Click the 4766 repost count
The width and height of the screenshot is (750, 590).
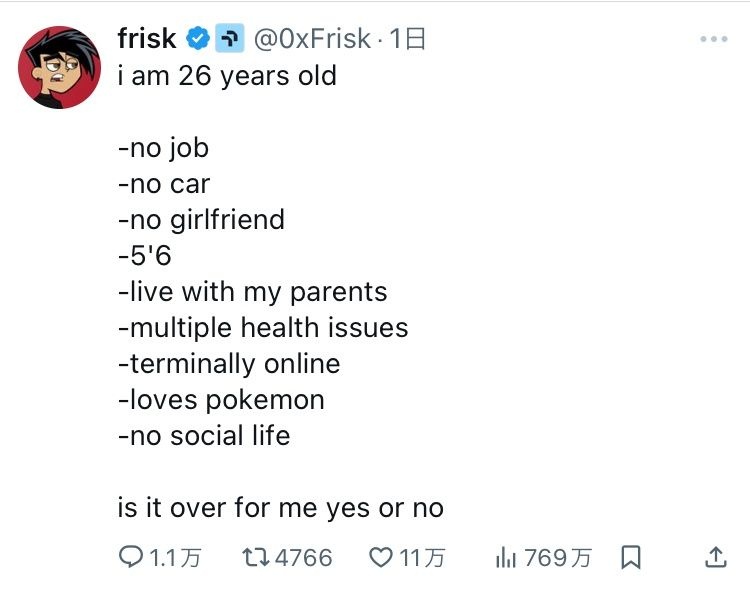tap(303, 557)
